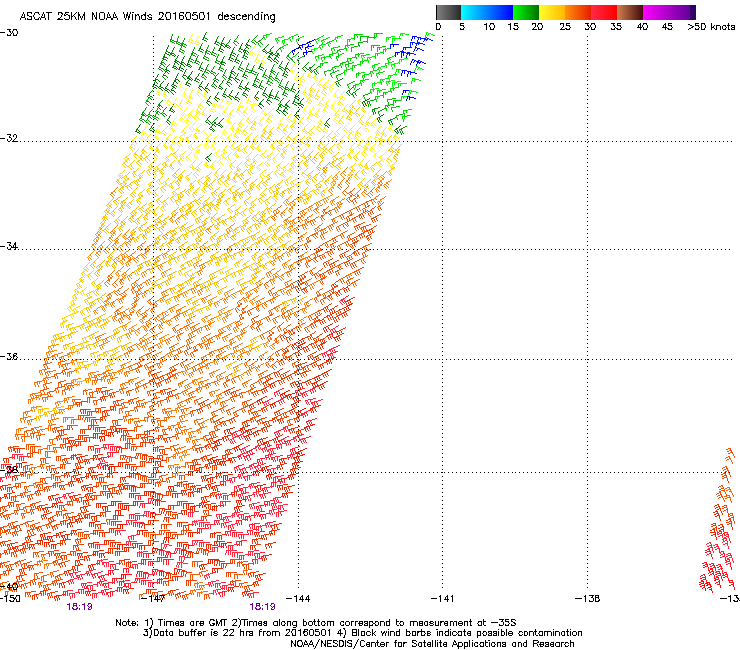Click the green 15–20 knots color segment

pyautogui.click(x=526, y=12)
